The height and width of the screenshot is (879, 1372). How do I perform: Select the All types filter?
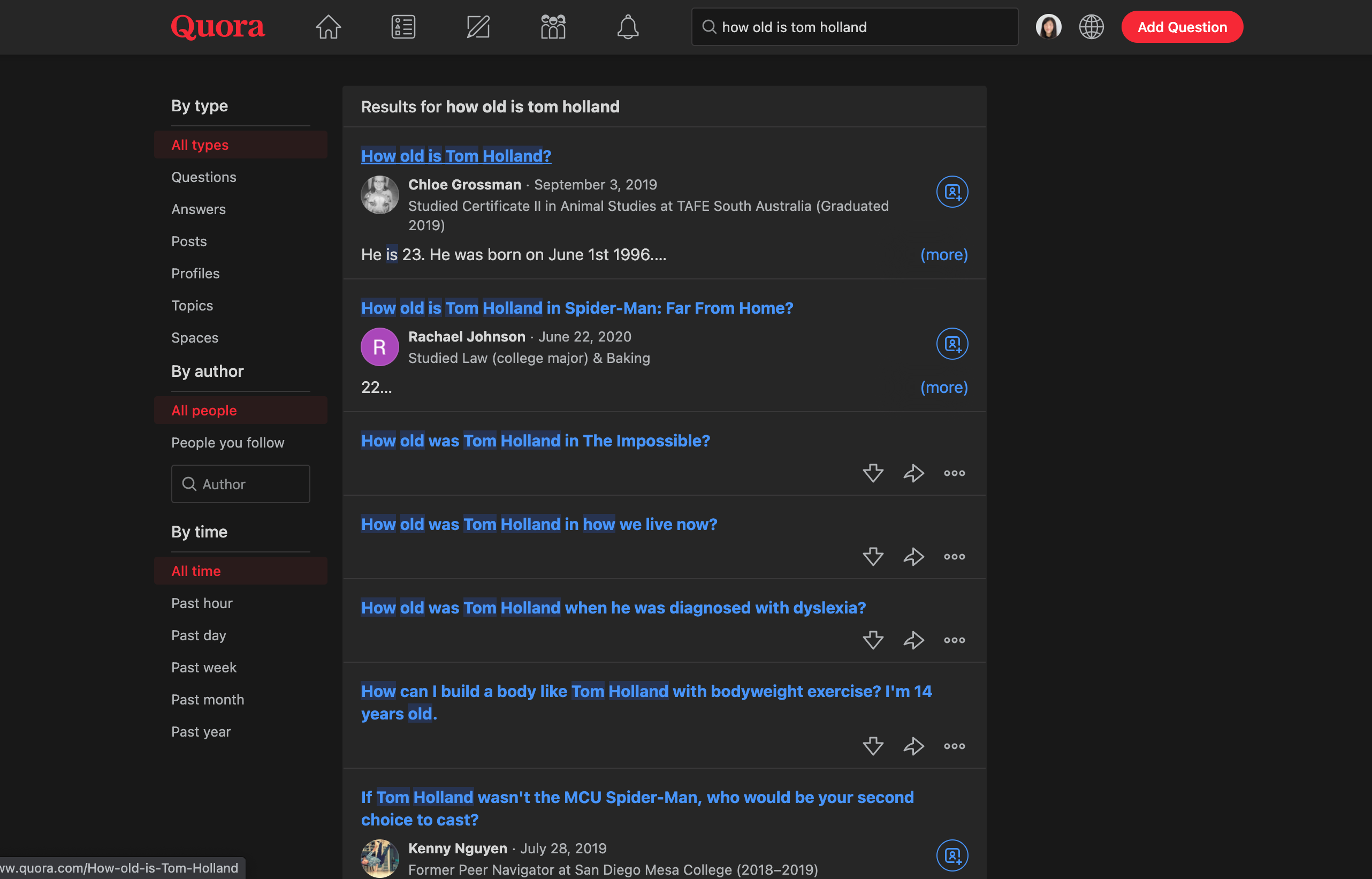pos(200,145)
